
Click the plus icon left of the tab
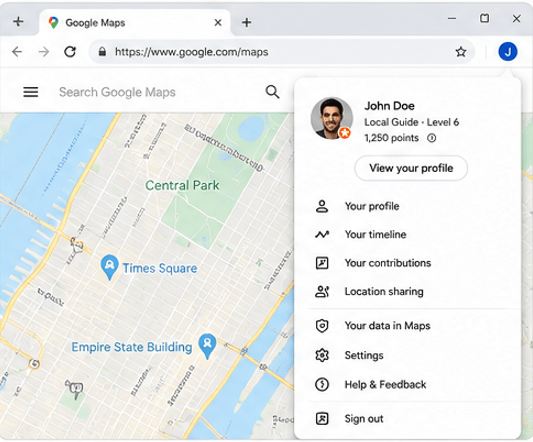tap(18, 22)
